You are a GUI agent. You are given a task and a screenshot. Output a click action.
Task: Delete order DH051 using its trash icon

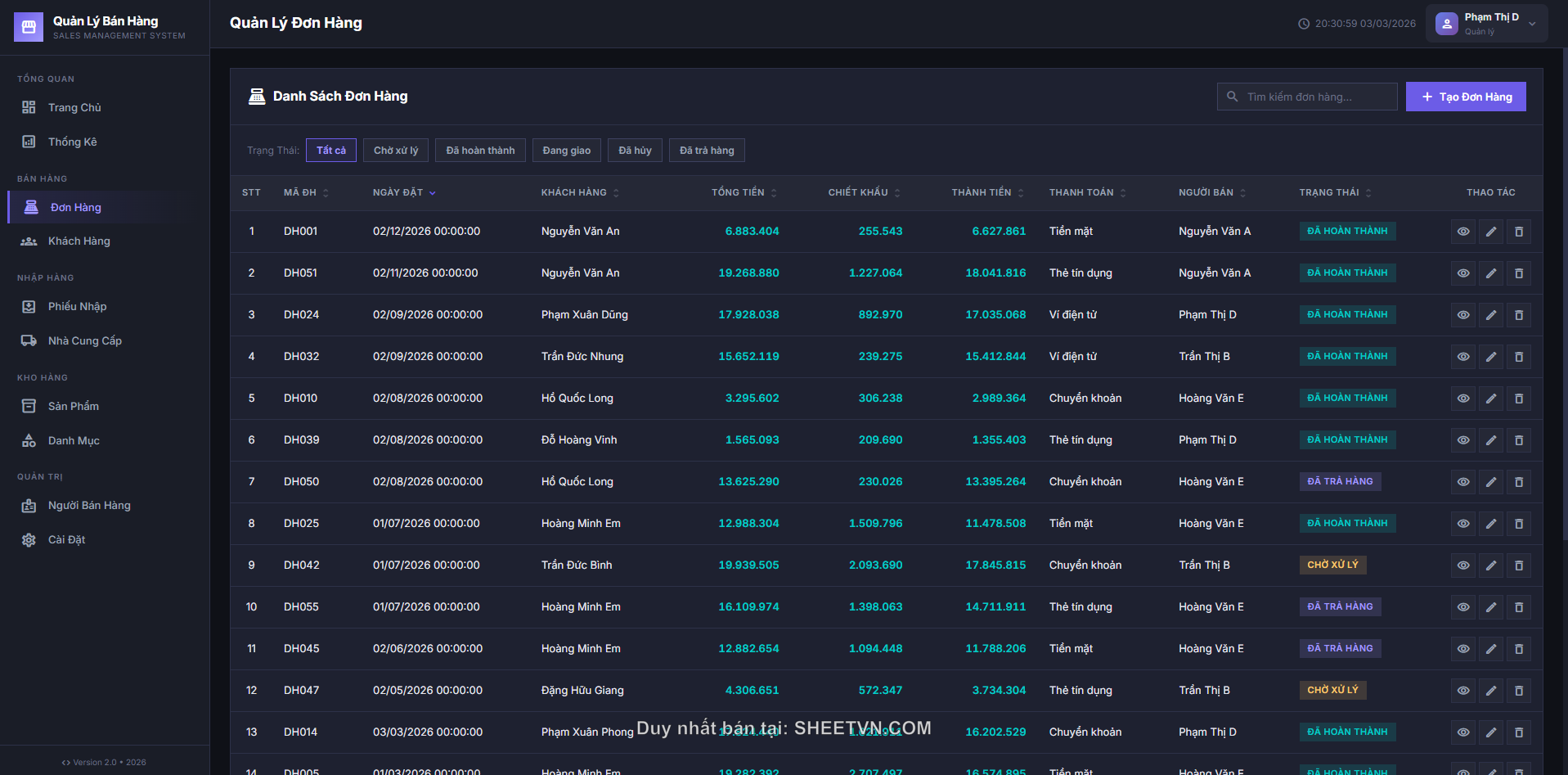(x=1518, y=273)
